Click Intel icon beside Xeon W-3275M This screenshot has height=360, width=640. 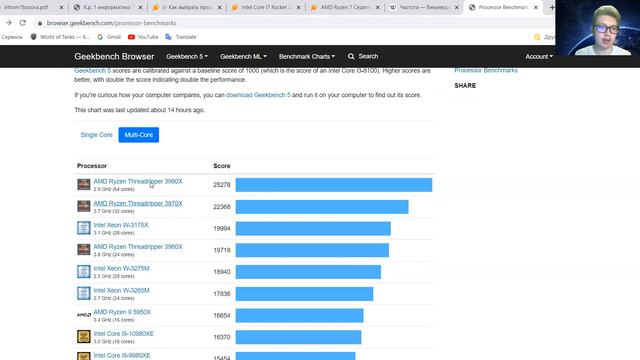click(84, 271)
